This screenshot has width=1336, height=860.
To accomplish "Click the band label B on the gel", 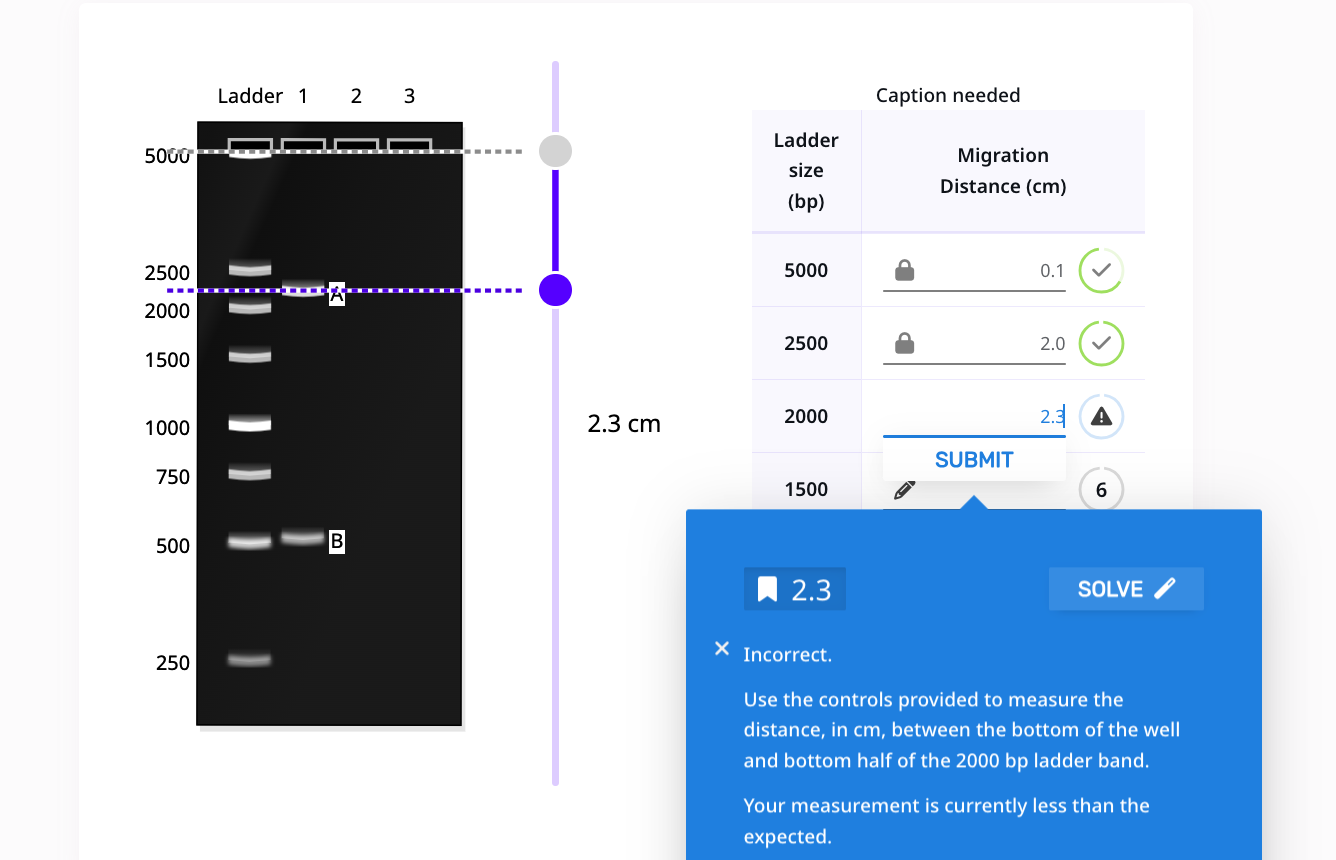I will coord(337,542).
